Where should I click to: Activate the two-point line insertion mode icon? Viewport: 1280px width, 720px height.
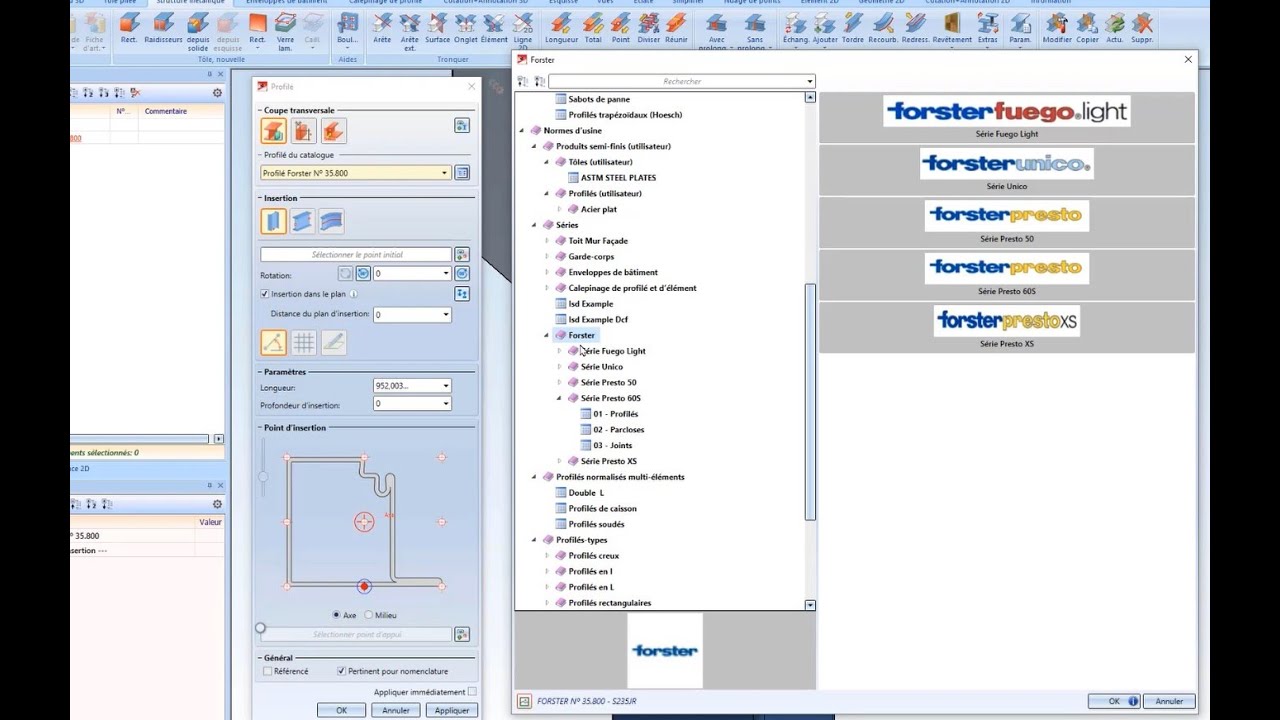[273, 343]
